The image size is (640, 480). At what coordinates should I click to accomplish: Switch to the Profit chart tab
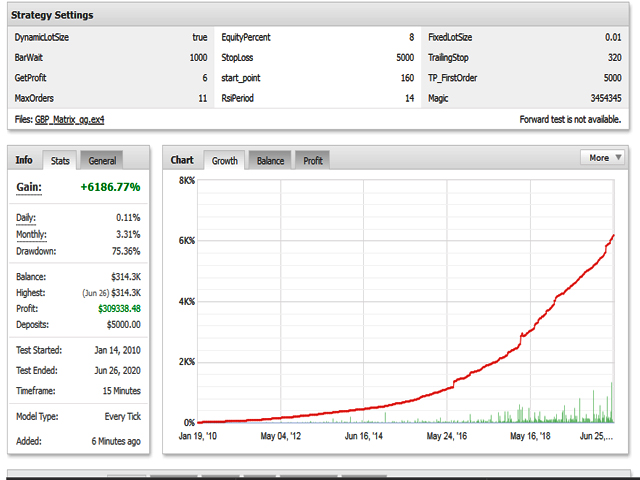pos(313,160)
